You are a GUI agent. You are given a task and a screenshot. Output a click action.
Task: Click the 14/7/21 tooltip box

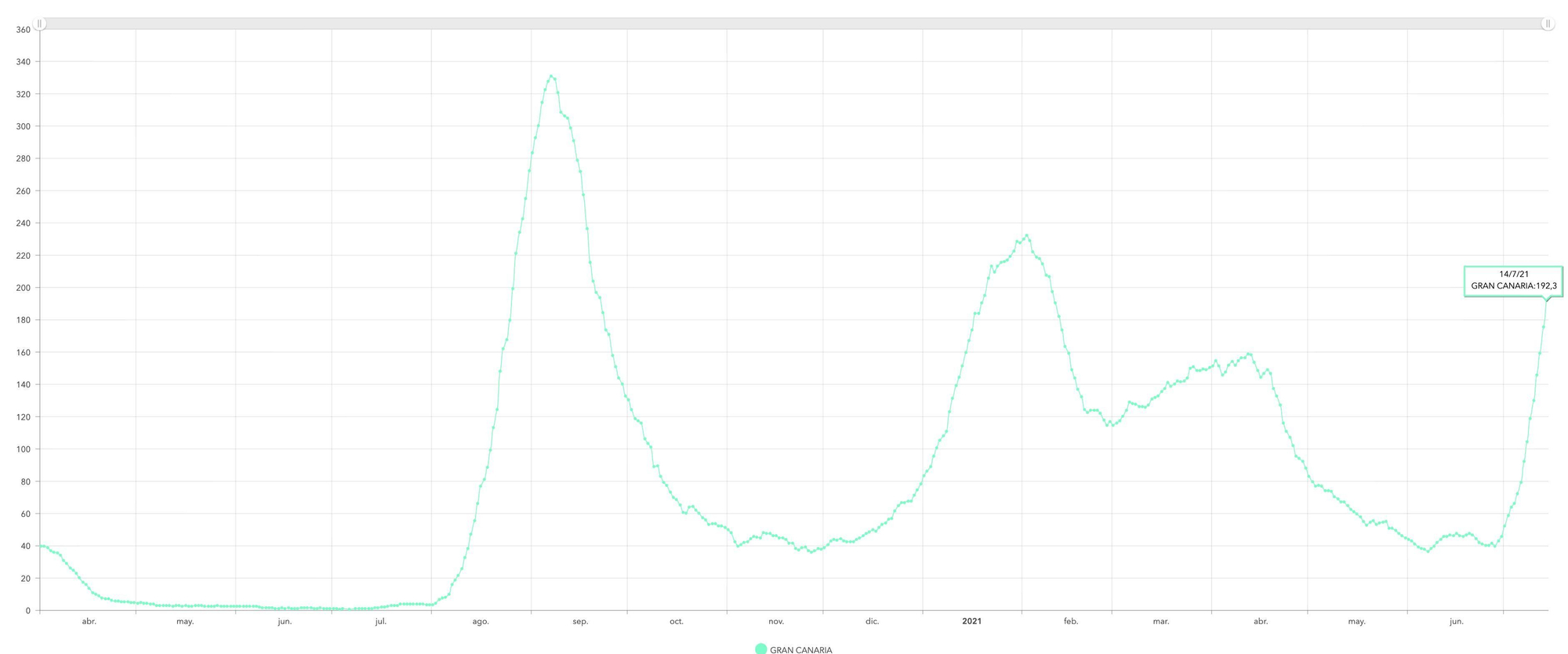click(1513, 281)
